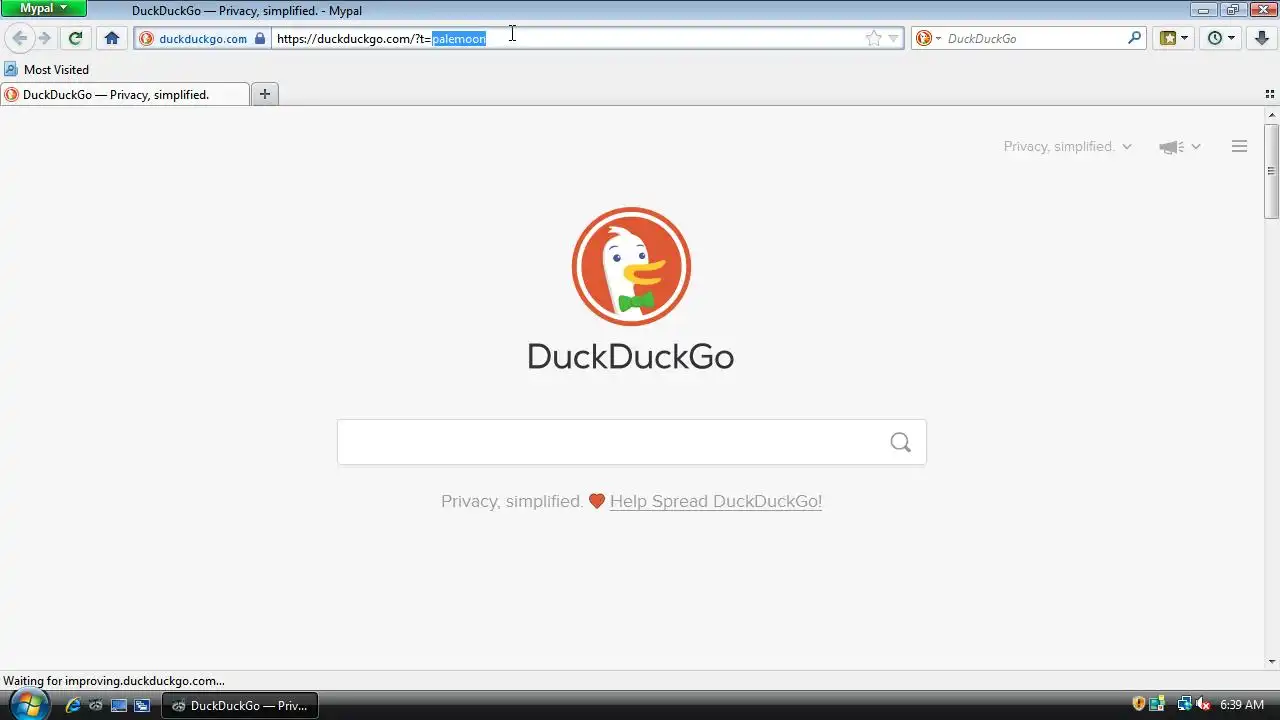Open the security shield alert tray icon

pyautogui.click(x=1139, y=704)
